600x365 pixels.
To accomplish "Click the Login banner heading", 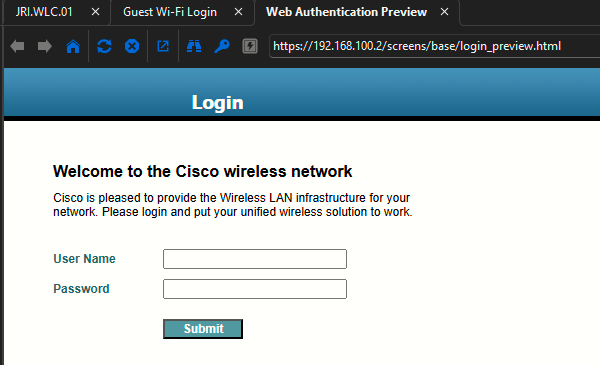I will click(217, 103).
